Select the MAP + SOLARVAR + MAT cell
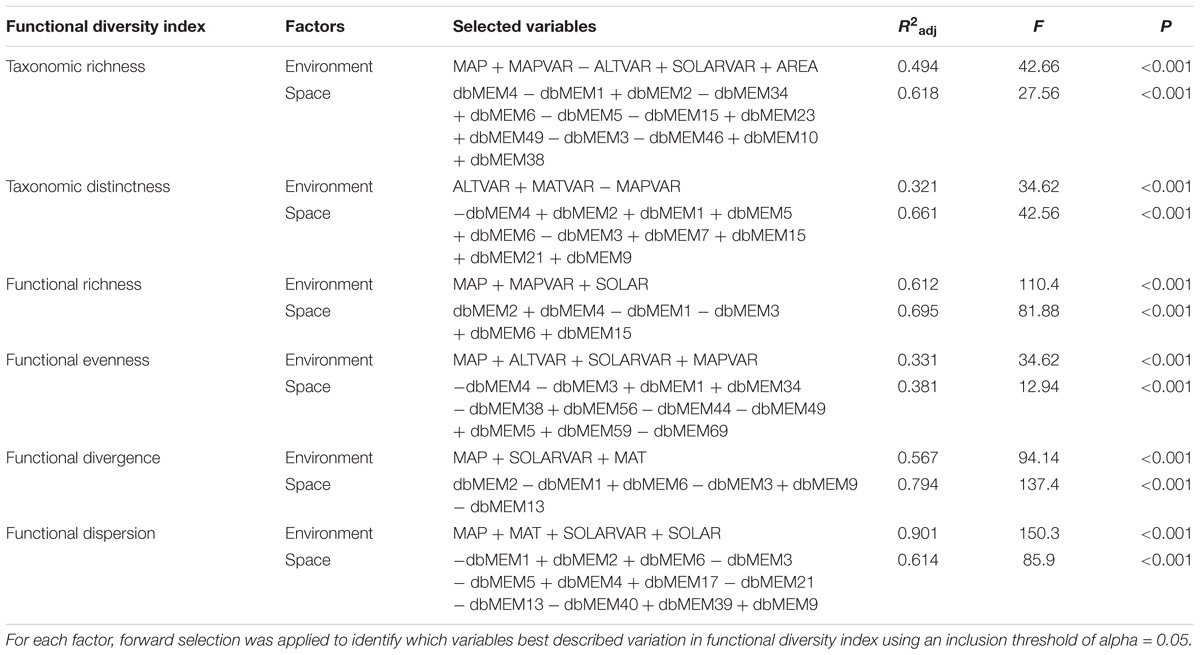The height and width of the screenshot is (655, 1200). click(550, 458)
